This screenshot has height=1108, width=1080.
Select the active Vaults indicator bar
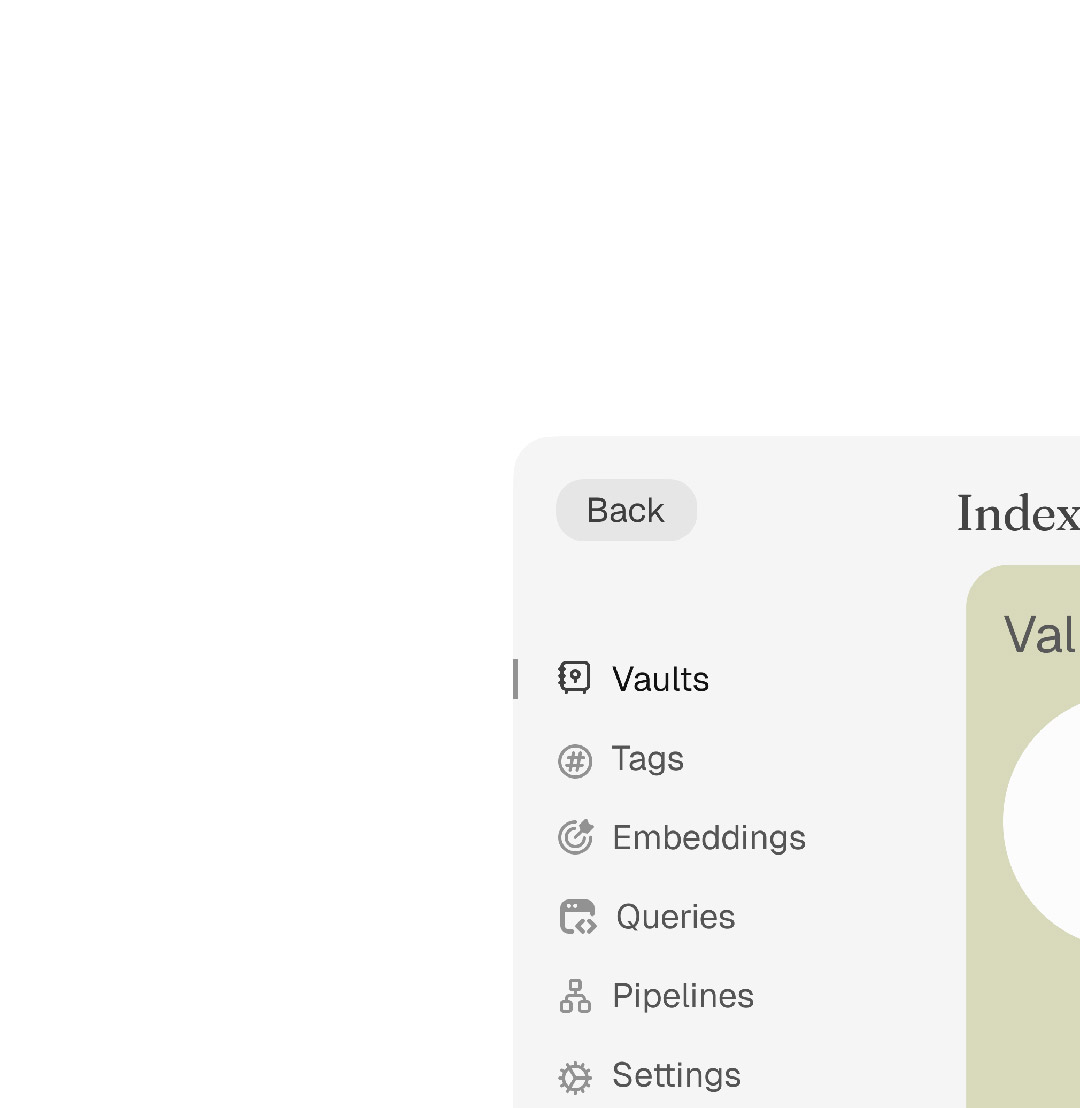pyautogui.click(x=515, y=679)
